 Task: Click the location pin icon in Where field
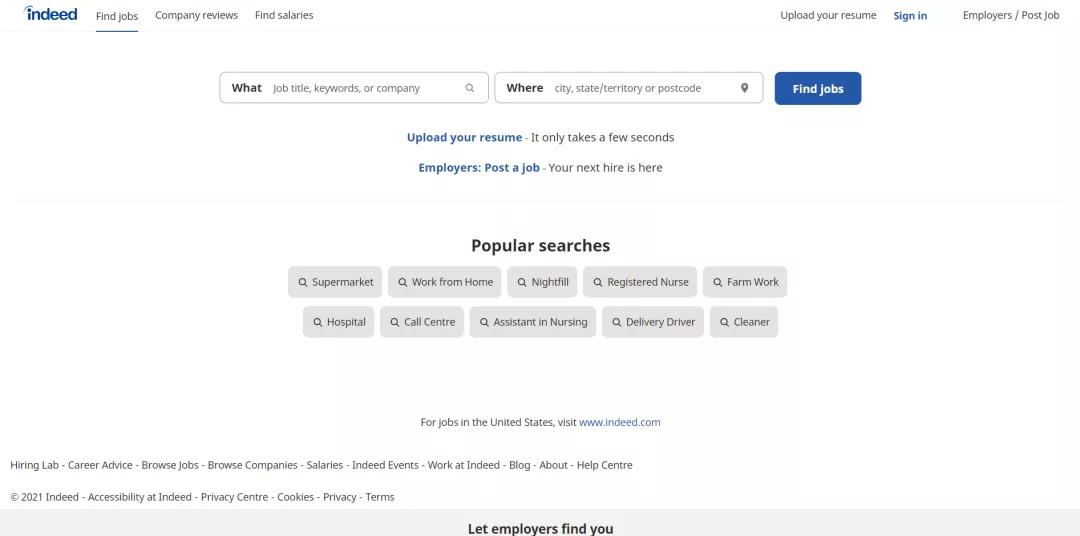(744, 88)
